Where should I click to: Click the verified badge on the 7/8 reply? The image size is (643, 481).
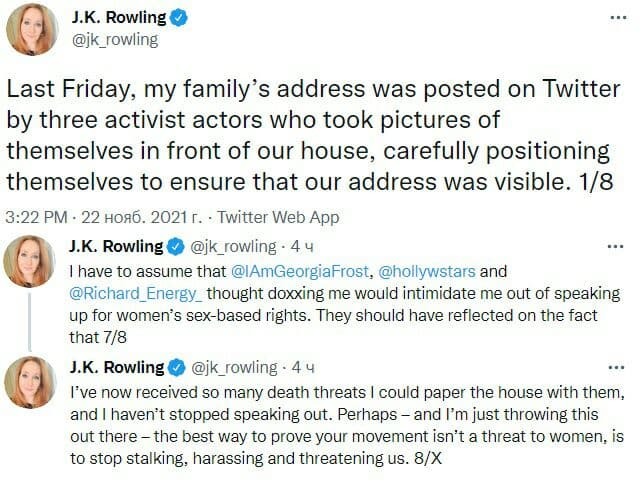(x=173, y=246)
